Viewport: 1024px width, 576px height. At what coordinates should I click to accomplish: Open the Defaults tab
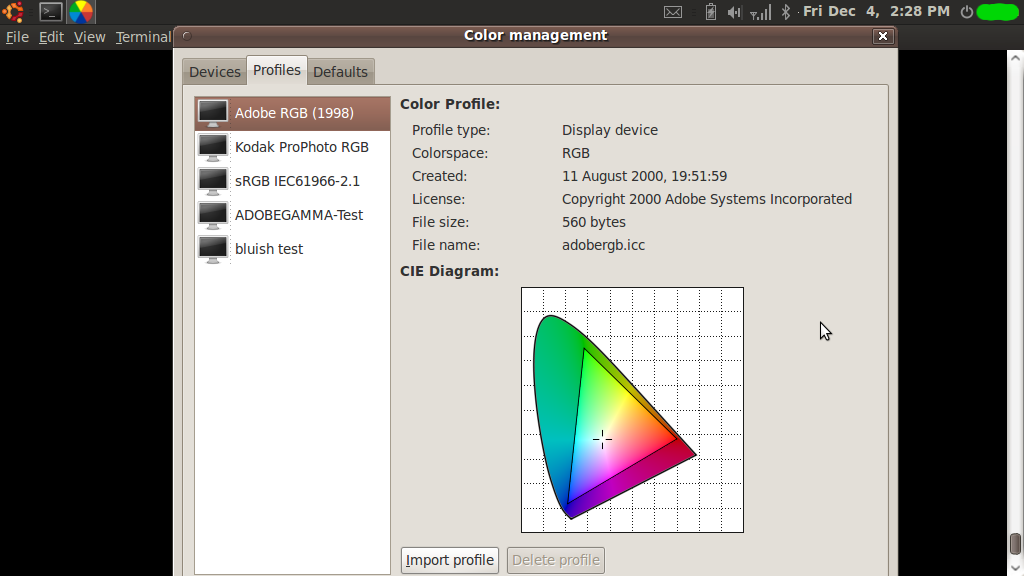coord(340,72)
